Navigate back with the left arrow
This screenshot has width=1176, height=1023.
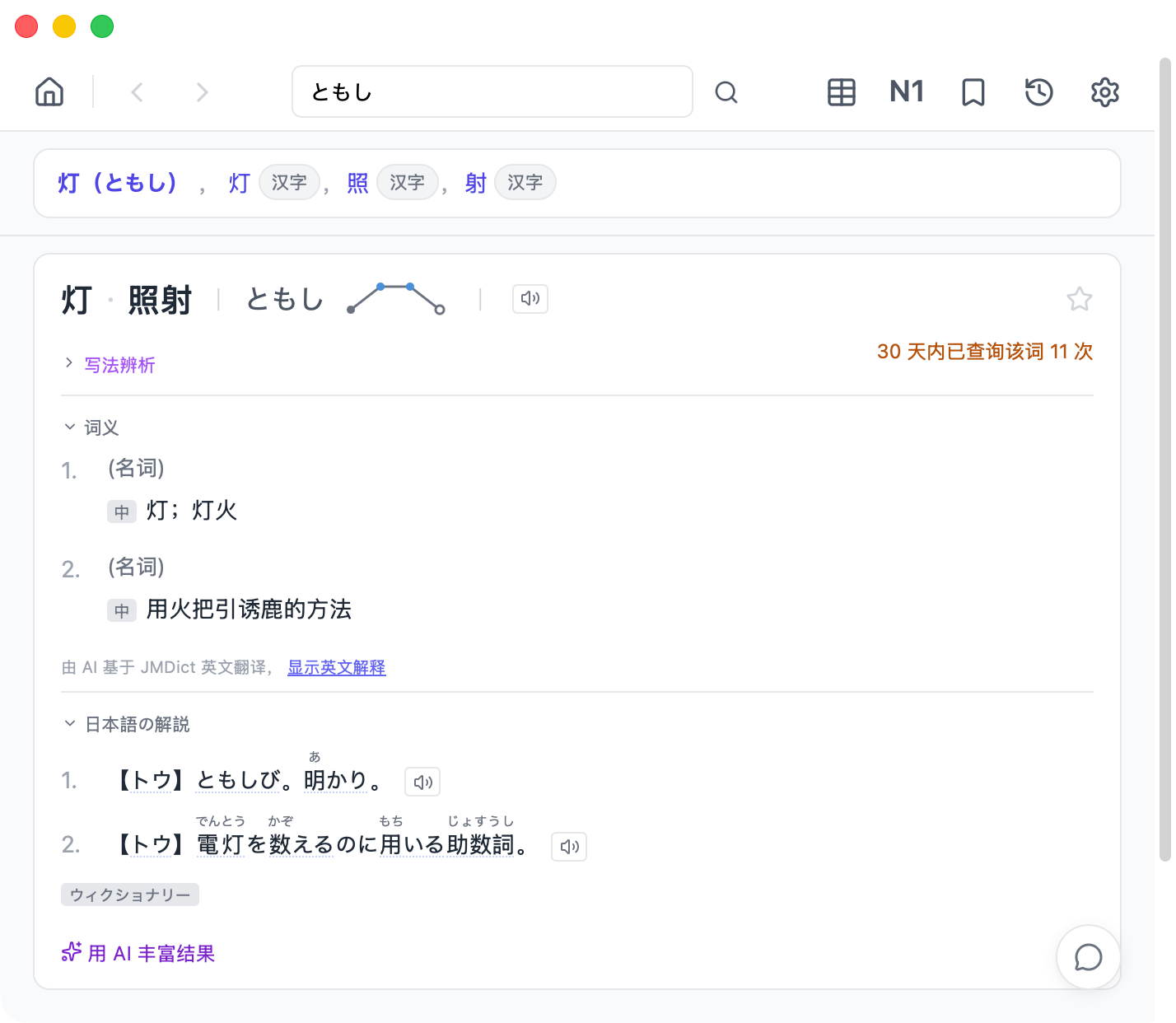138,91
